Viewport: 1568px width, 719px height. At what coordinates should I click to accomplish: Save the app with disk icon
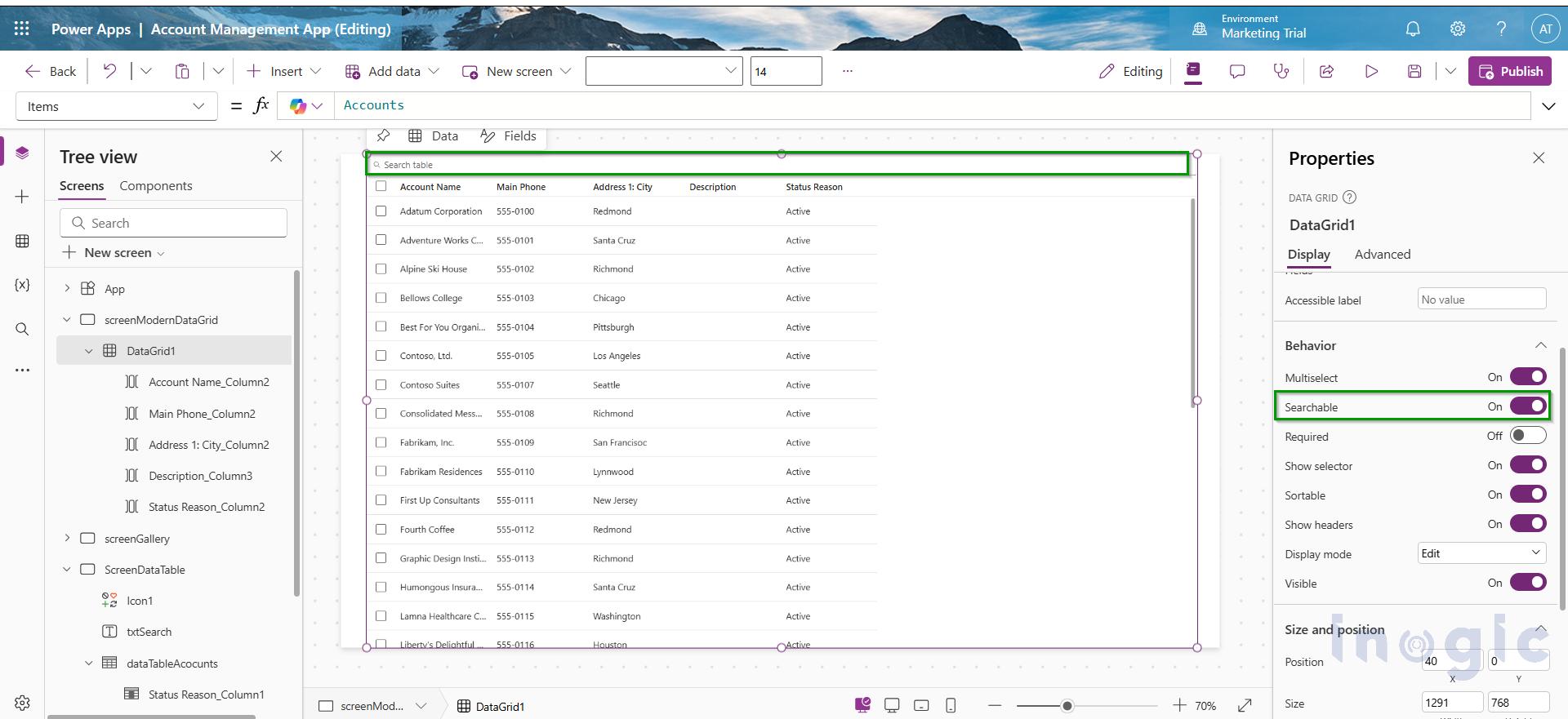pos(1415,72)
